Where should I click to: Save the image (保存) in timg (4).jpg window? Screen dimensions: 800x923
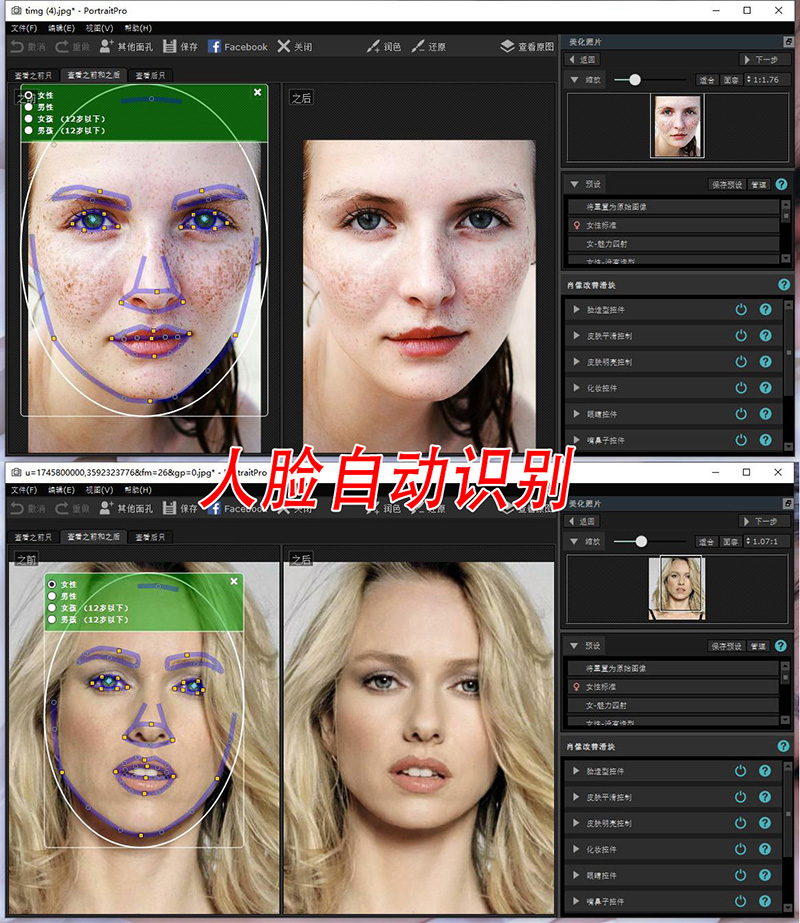180,47
